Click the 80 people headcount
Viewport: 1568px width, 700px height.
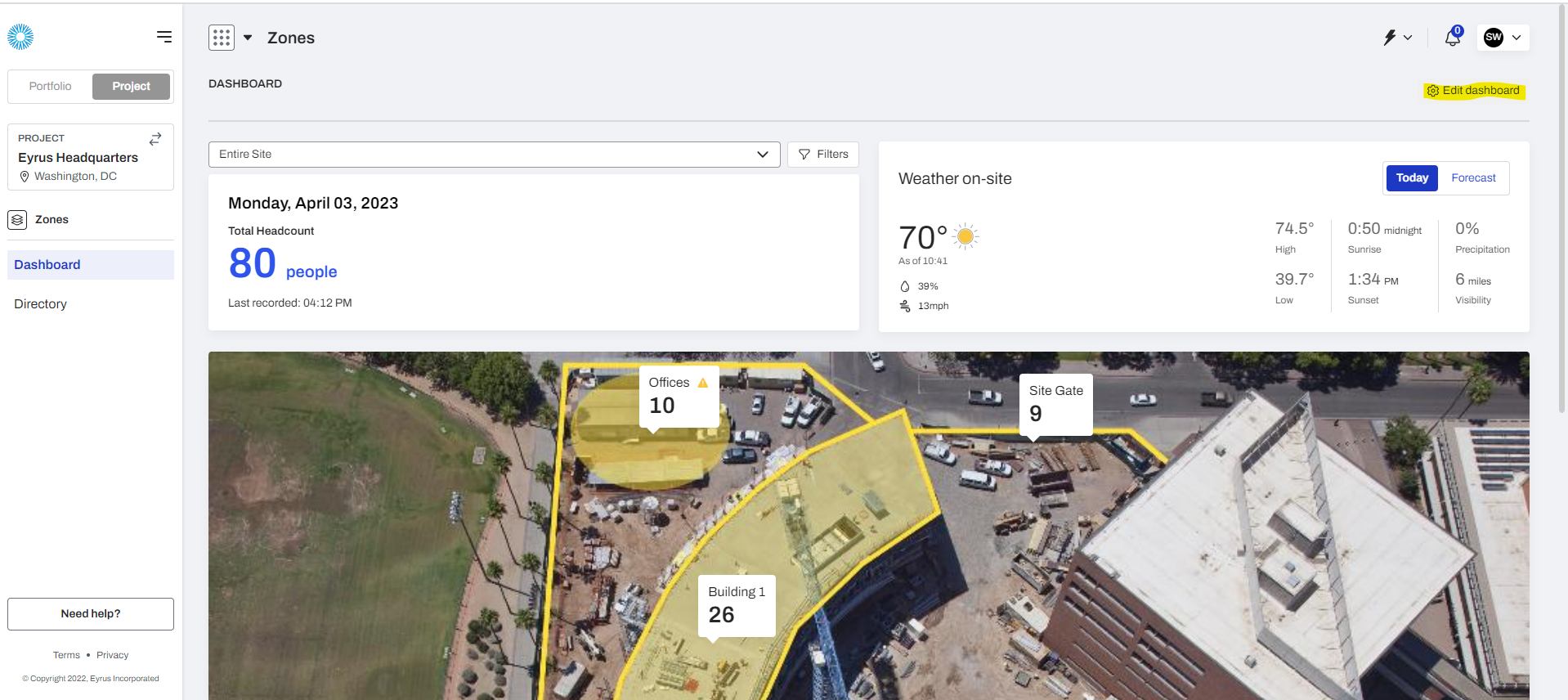[283, 264]
